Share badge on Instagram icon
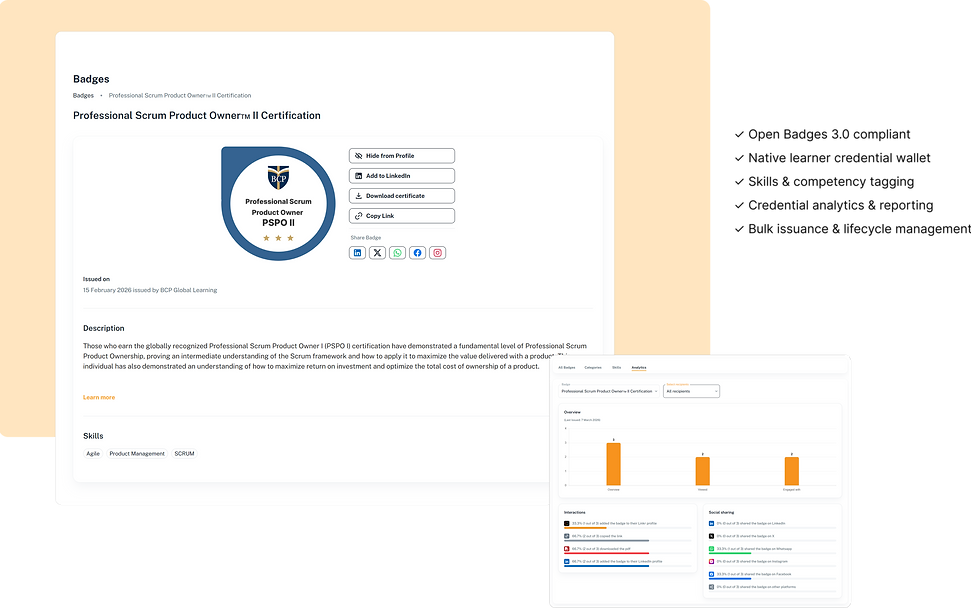971x608 pixels. coord(437,253)
